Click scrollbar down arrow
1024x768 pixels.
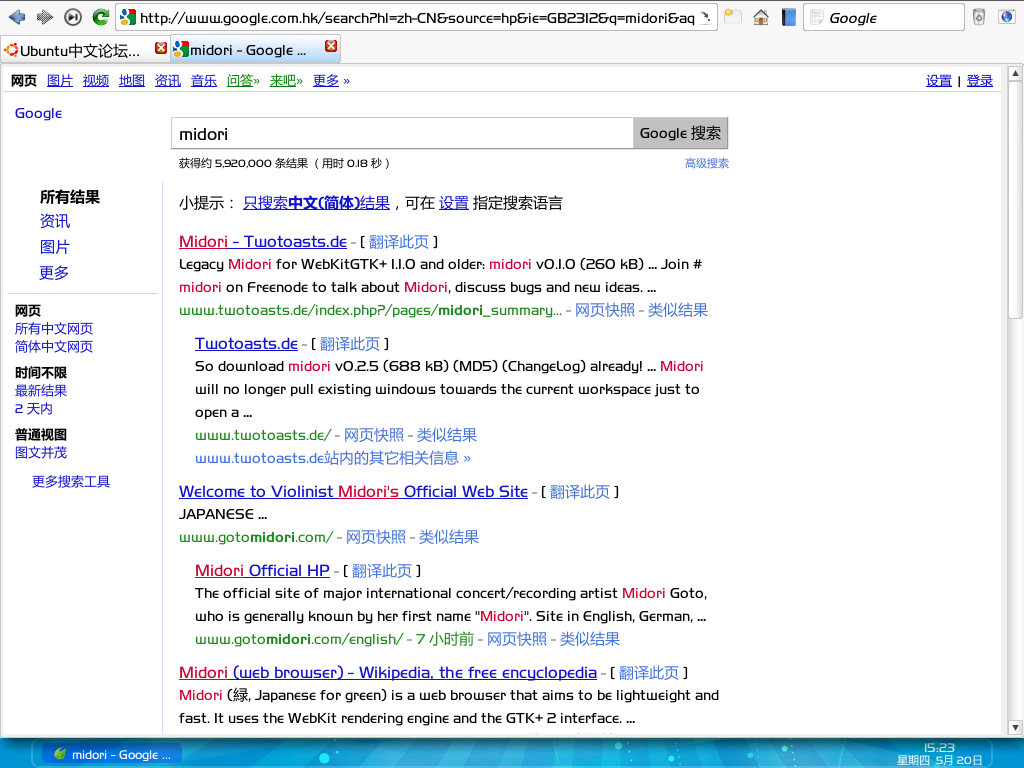pyautogui.click(x=1015, y=727)
